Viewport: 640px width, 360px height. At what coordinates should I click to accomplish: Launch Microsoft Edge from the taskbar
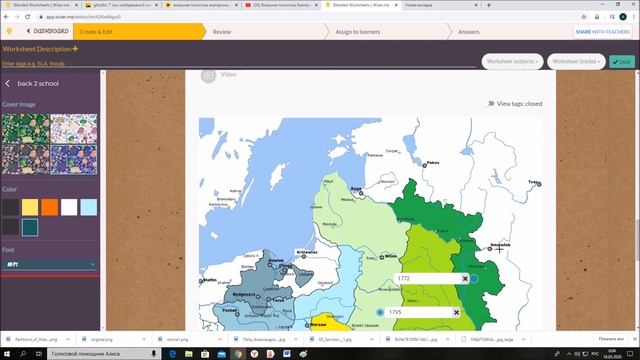point(172,353)
